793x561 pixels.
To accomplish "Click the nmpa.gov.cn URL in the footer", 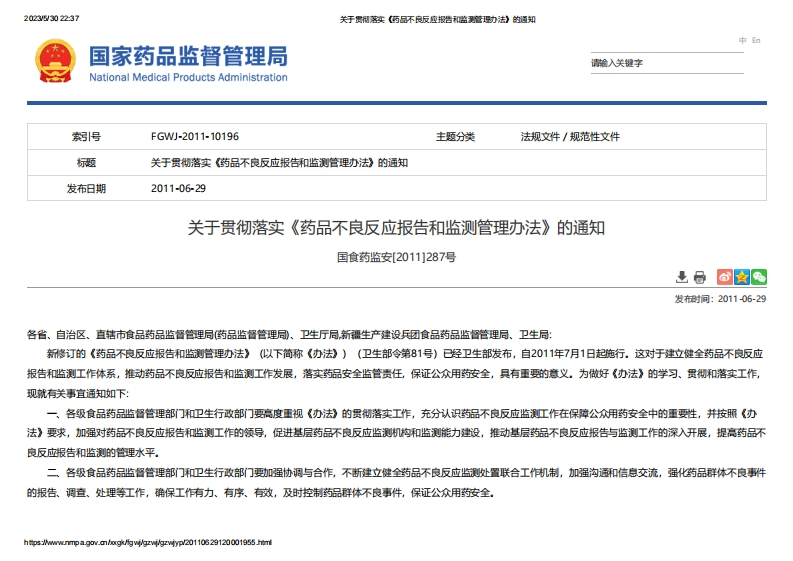I will 148,542.
